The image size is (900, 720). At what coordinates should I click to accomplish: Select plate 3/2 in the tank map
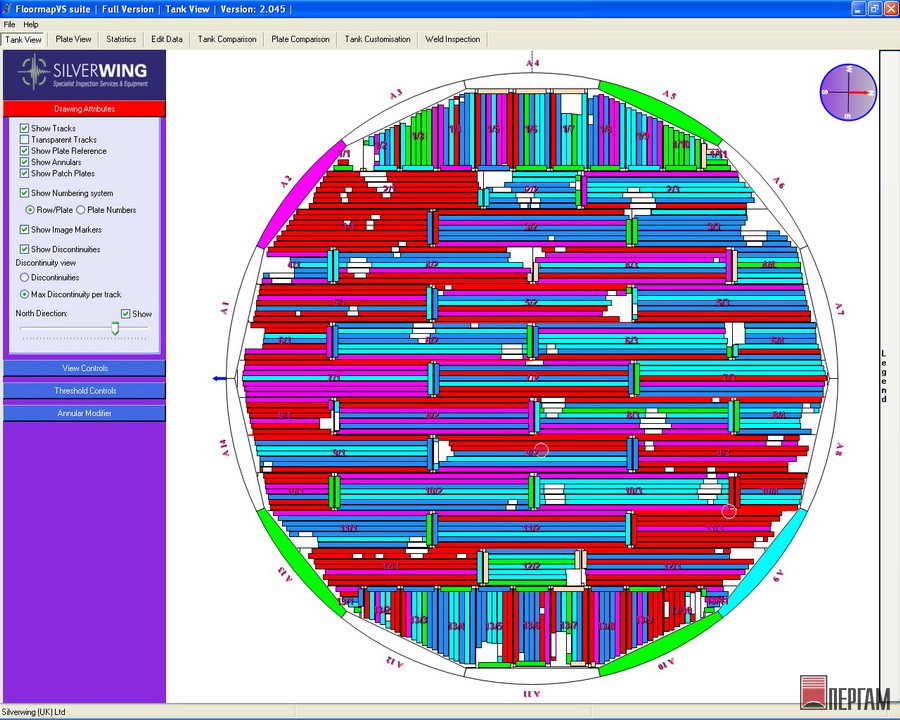click(x=532, y=227)
